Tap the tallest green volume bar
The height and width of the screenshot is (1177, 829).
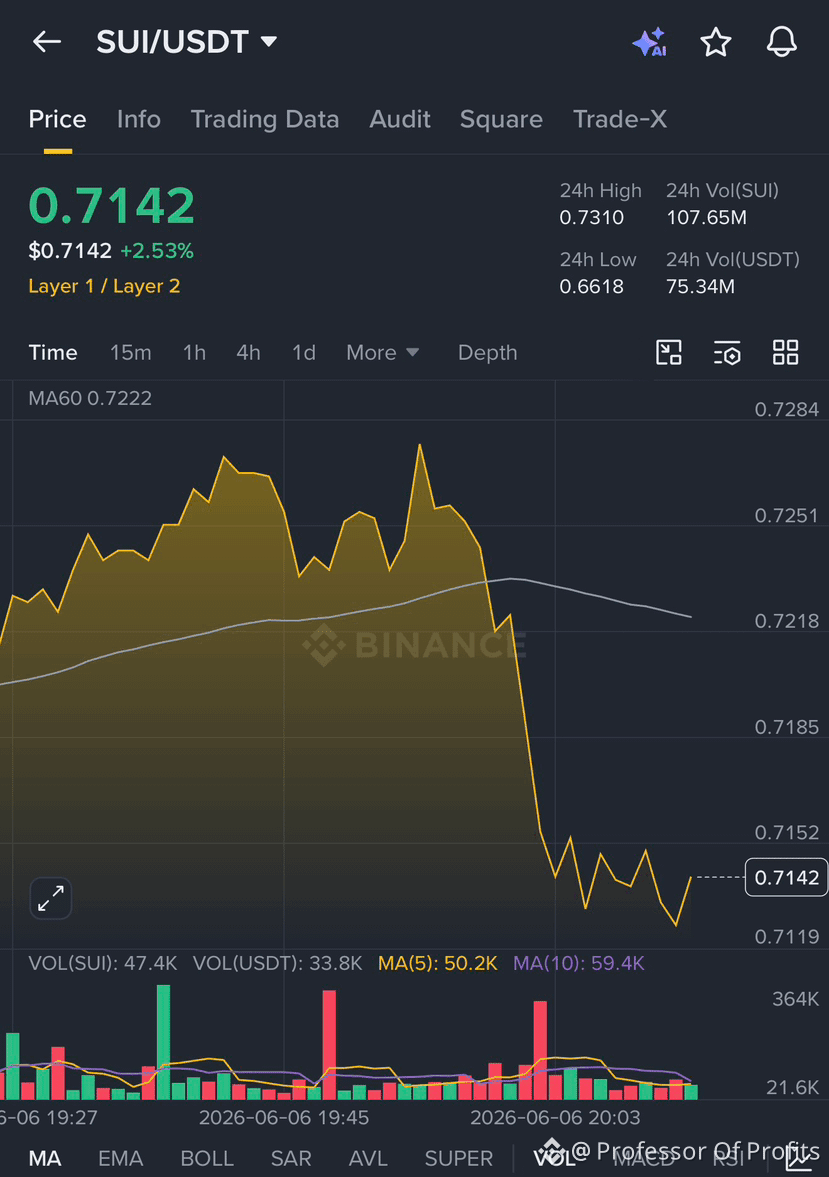(x=163, y=1042)
